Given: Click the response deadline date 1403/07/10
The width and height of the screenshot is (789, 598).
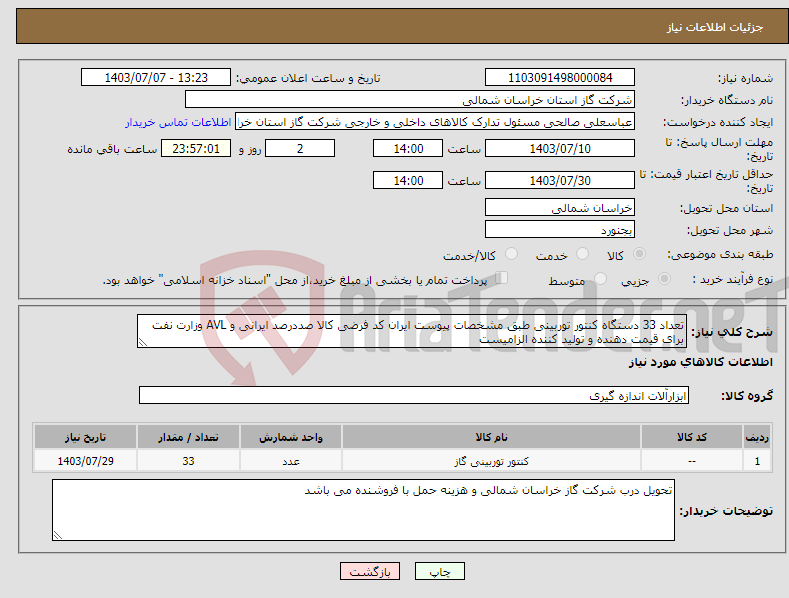Looking at the screenshot, I should [560, 148].
